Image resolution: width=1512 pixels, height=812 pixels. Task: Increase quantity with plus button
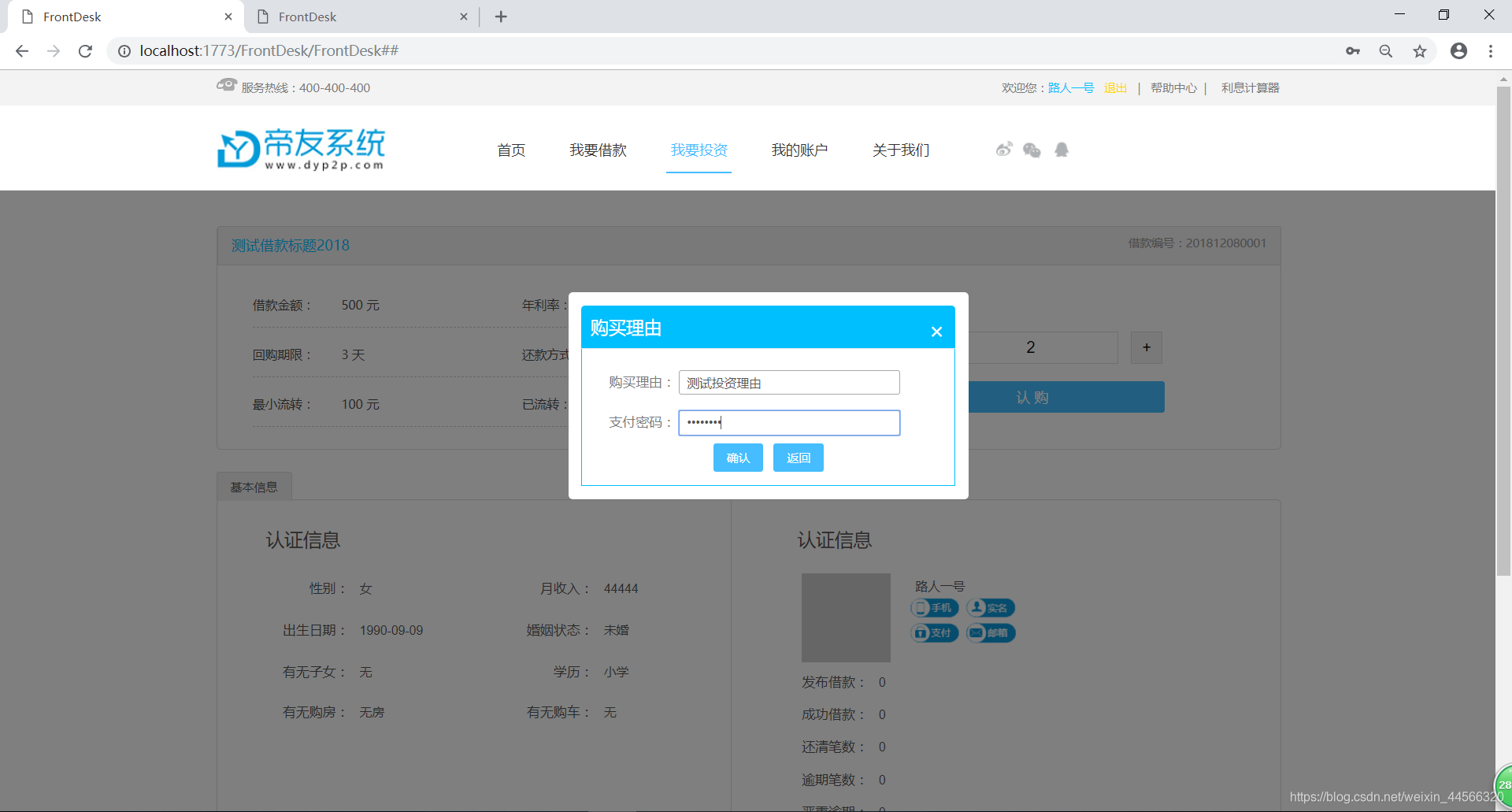pos(1147,347)
